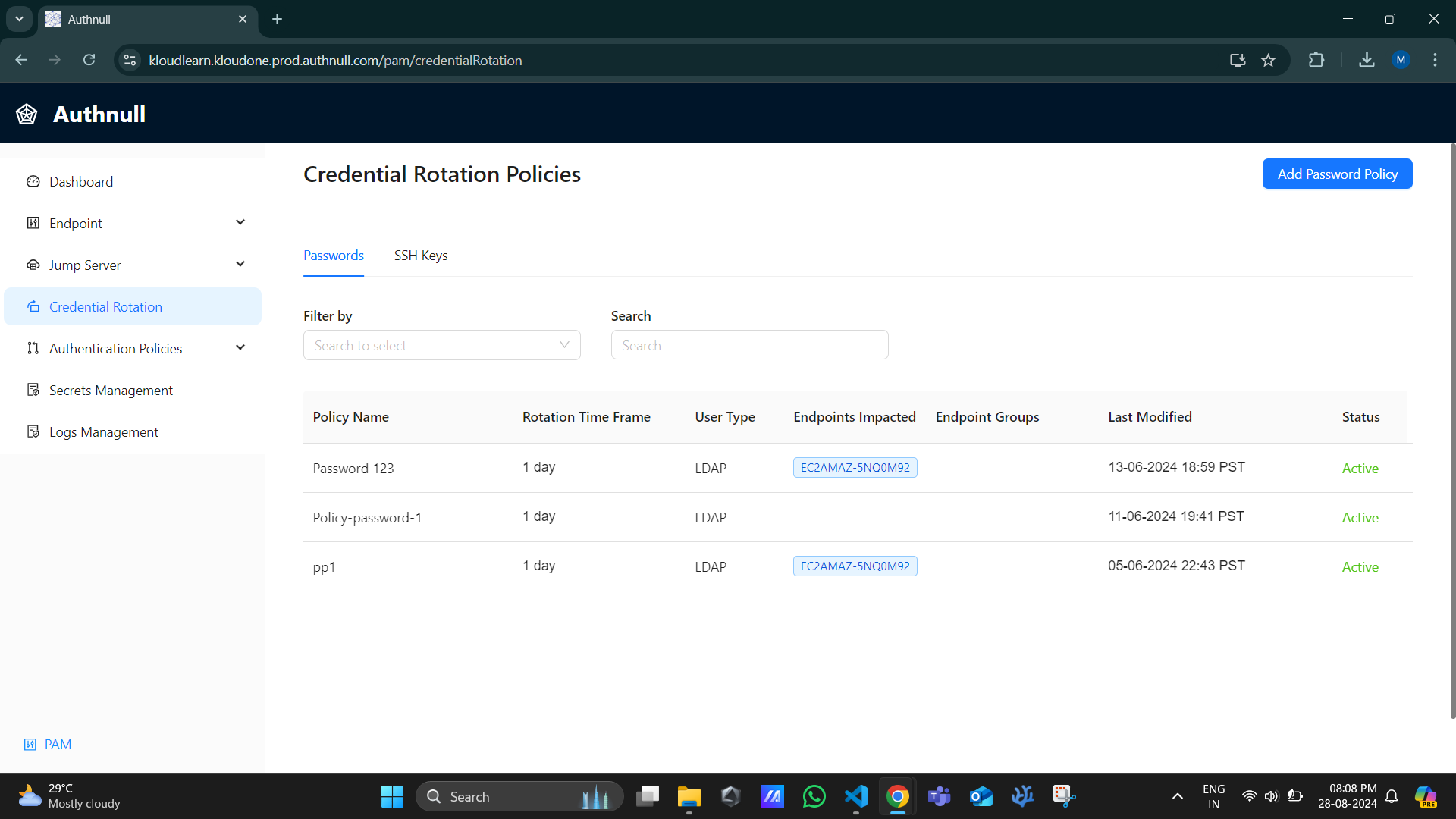The image size is (1456, 819).
Task: Click the Search input field
Action: click(749, 345)
